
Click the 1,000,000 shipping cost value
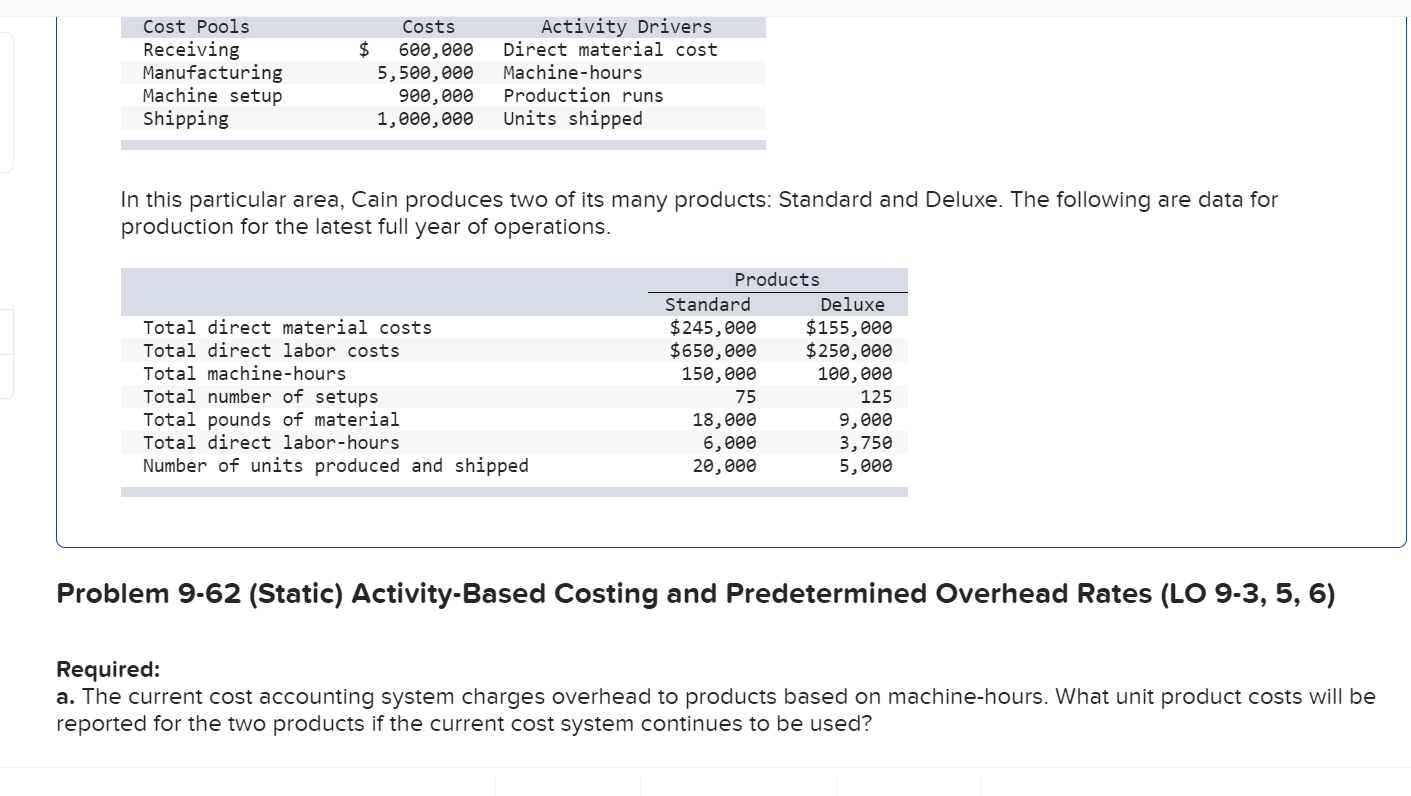[425, 119]
